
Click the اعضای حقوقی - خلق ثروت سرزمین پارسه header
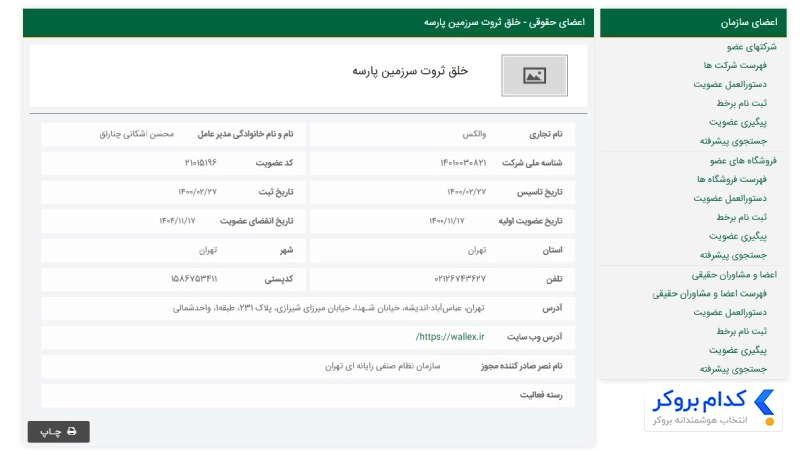click(x=308, y=22)
